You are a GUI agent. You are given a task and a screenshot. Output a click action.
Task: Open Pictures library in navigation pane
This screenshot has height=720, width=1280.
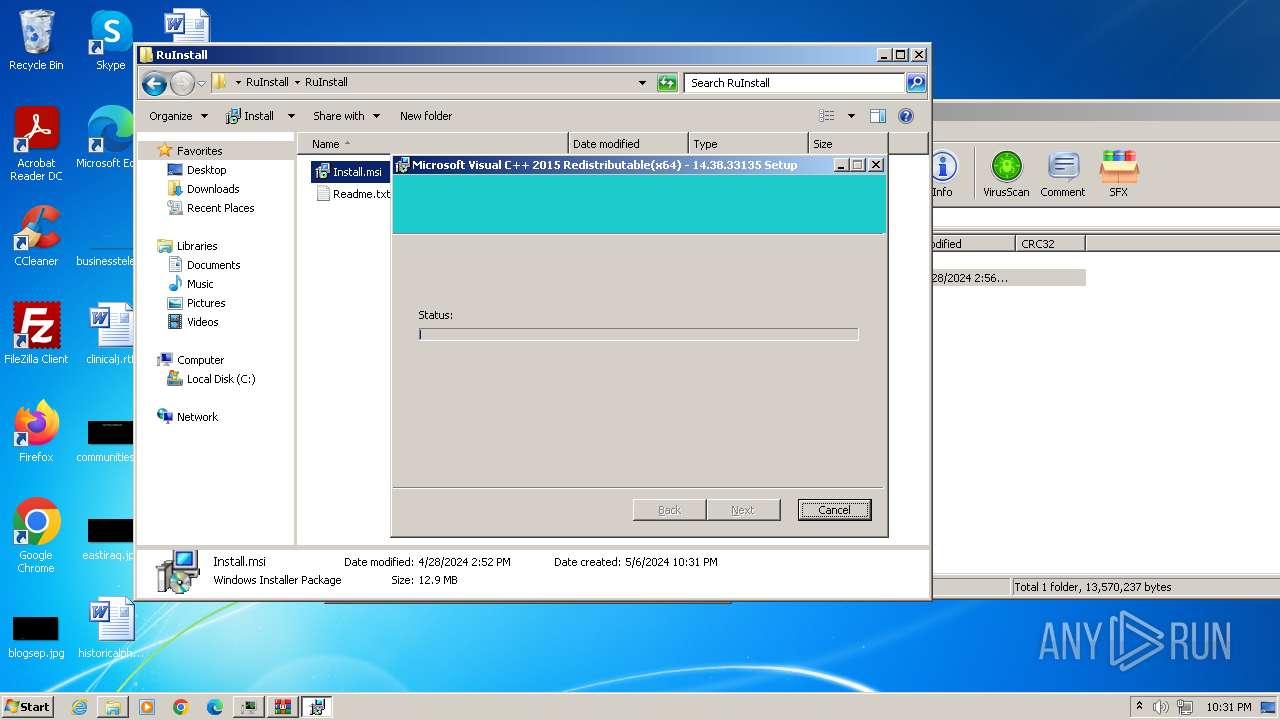coord(206,303)
